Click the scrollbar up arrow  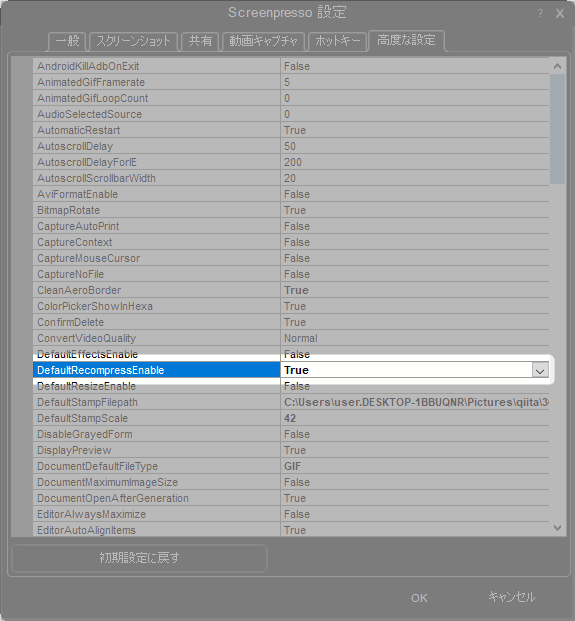(x=558, y=66)
